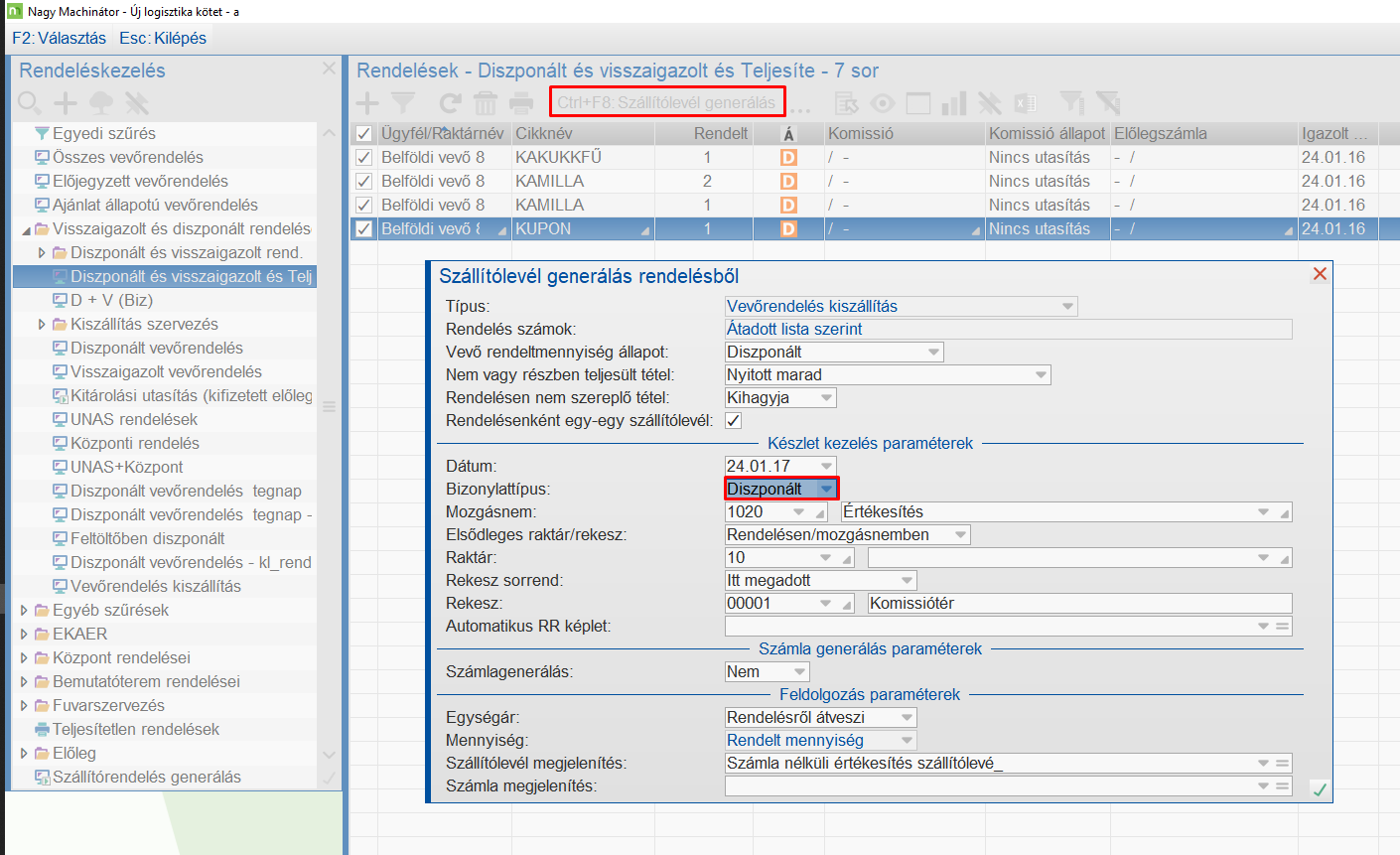This screenshot has height=855, width=1400.
Task: Expand the Egyéb szűrések folder
Action: 25,610
